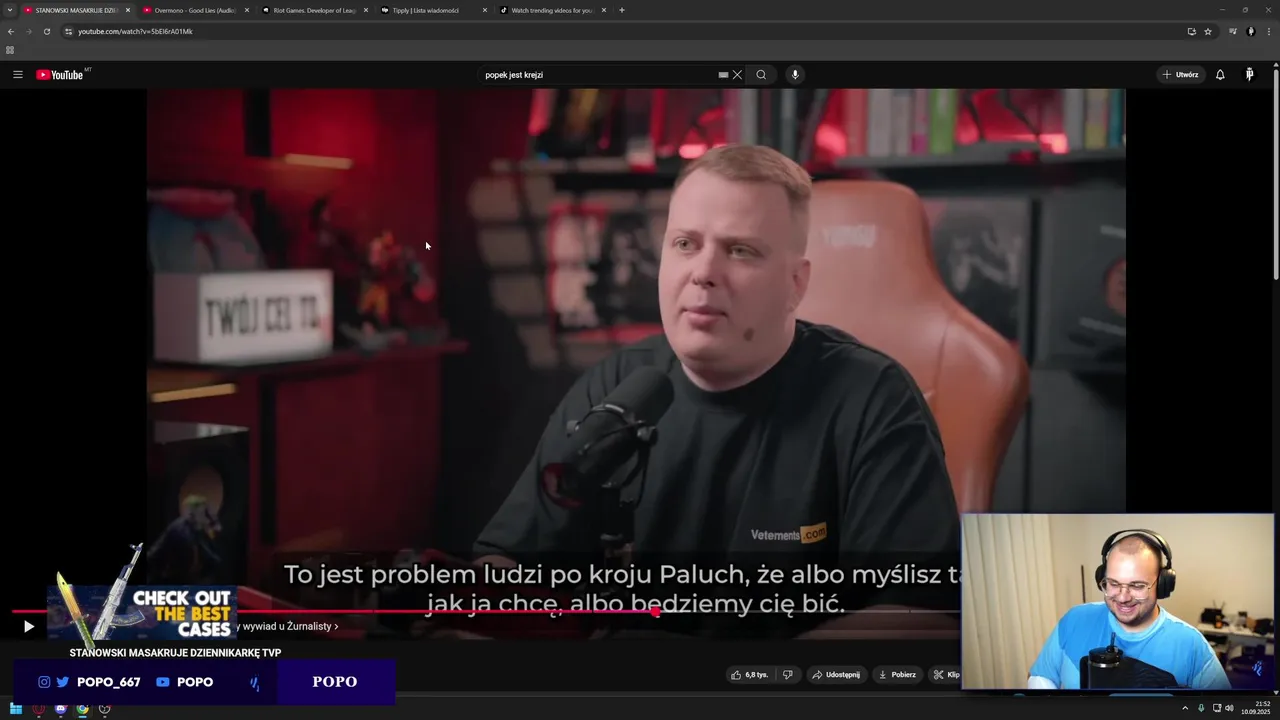This screenshot has width=1280, height=720.
Task: Go back in browser
Action: coord(11,31)
